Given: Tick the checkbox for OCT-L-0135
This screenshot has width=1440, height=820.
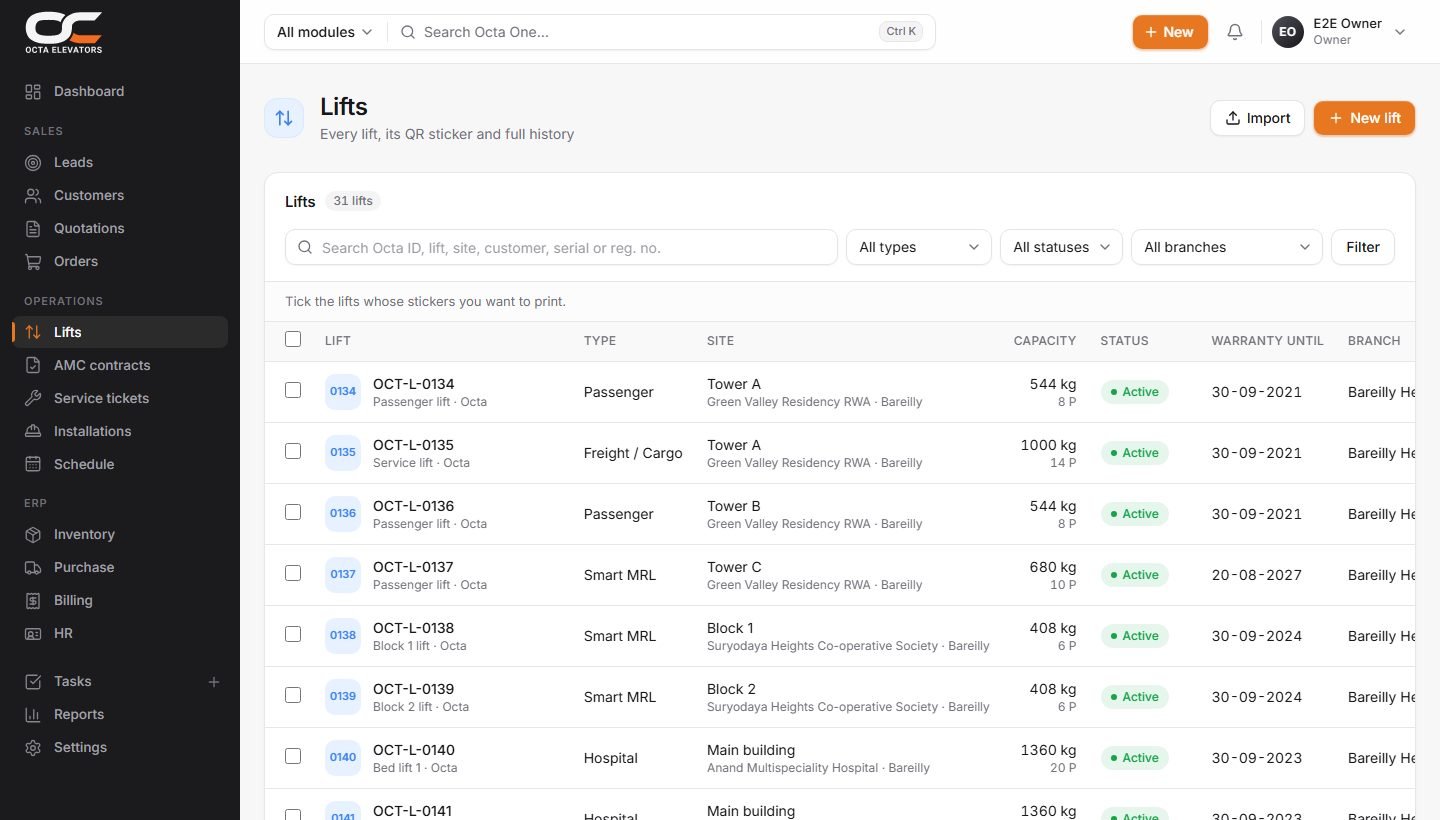Looking at the screenshot, I should pos(293,451).
